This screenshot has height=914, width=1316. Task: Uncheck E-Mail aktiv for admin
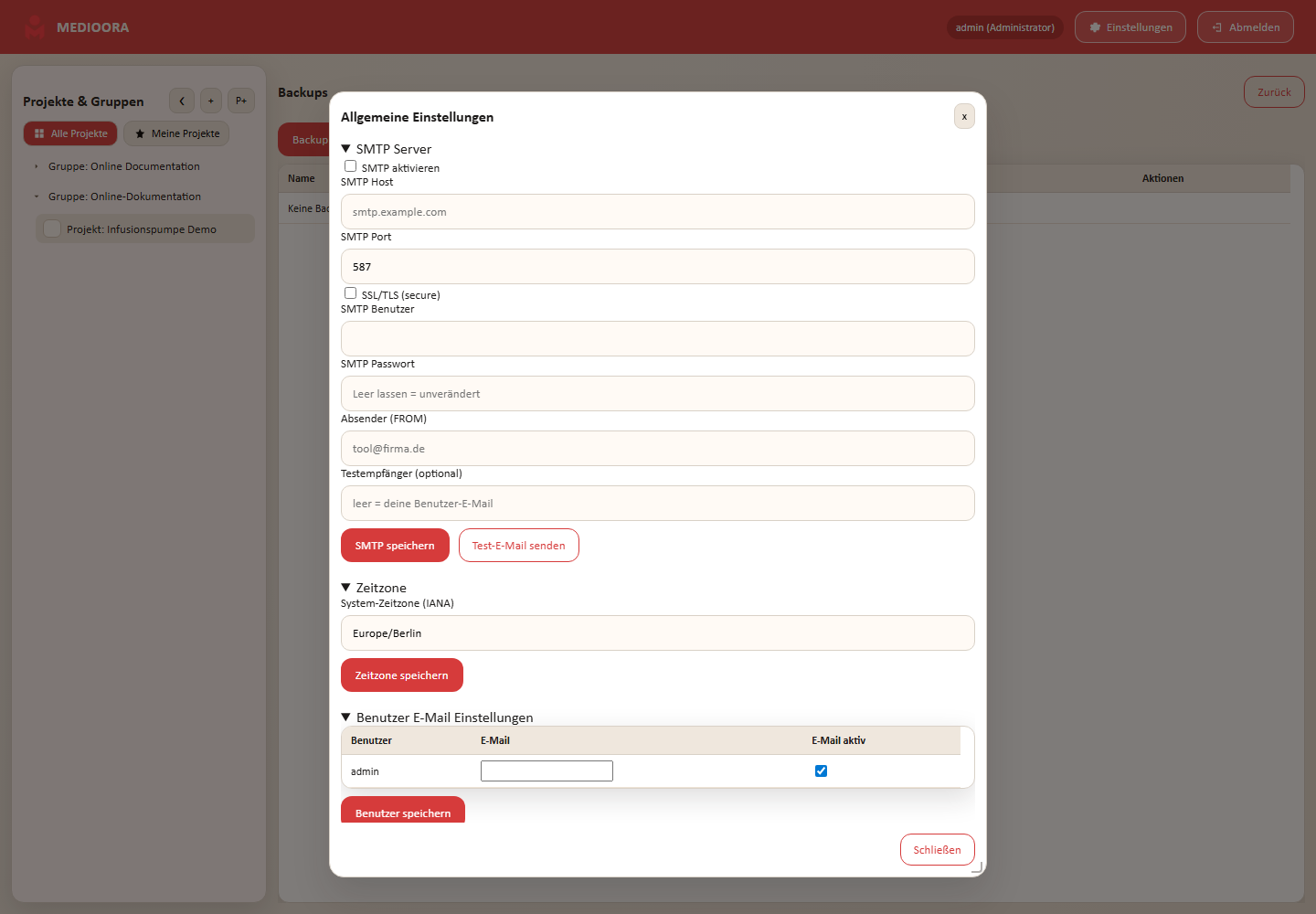(821, 771)
